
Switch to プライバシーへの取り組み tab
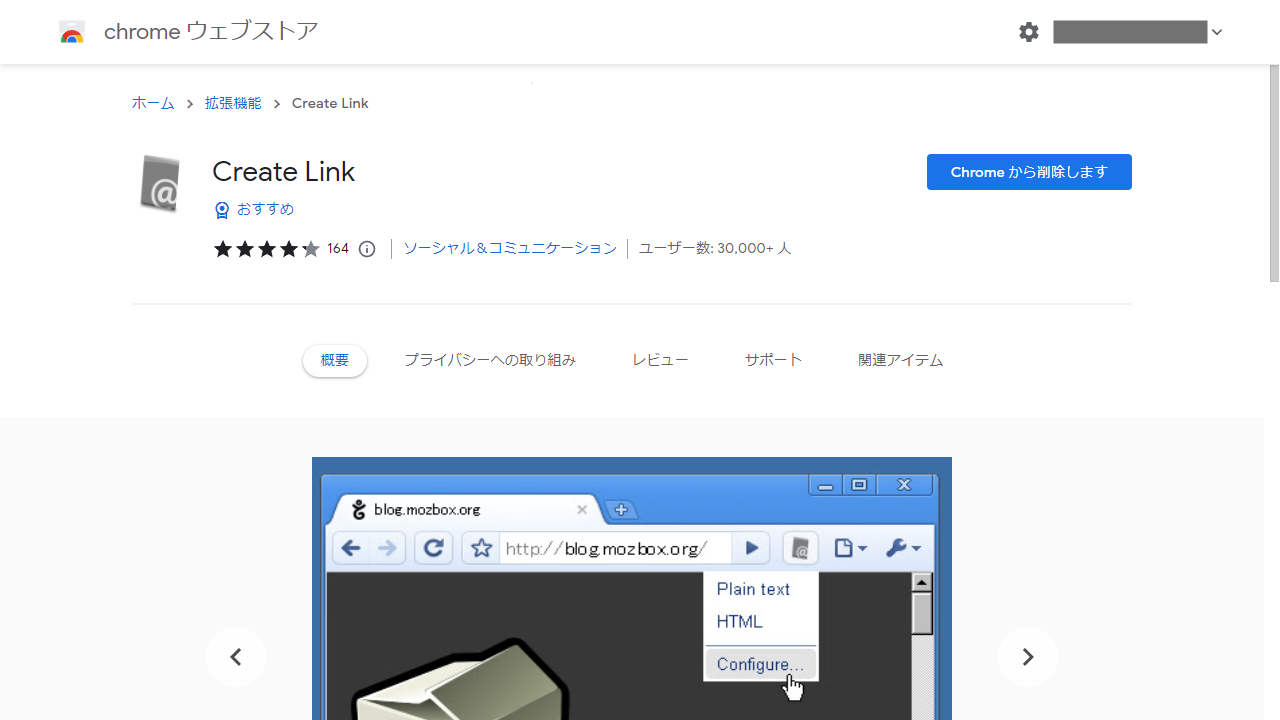[x=490, y=360]
